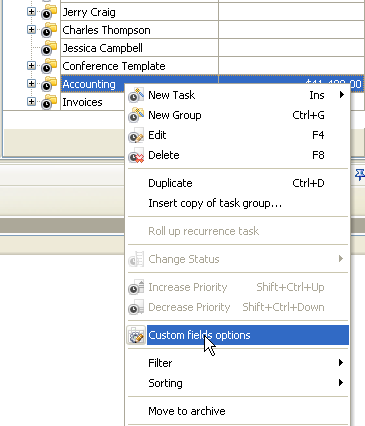Expand the Invoices tree node
This screenshot has height=426, width=365.
[31, 101]
